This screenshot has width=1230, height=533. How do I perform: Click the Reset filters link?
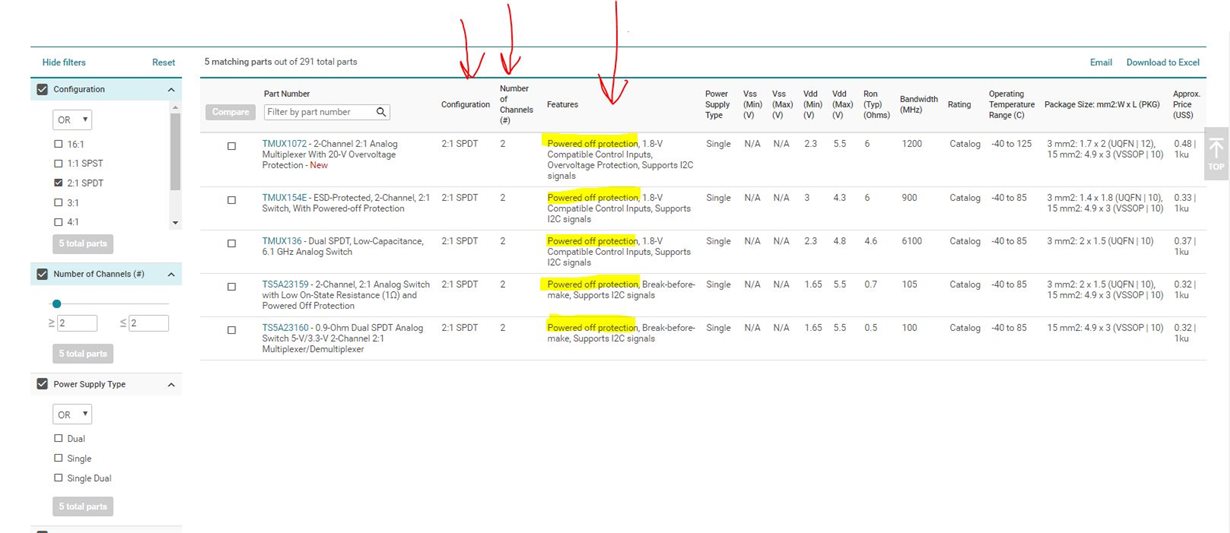[x=163, y=62]
